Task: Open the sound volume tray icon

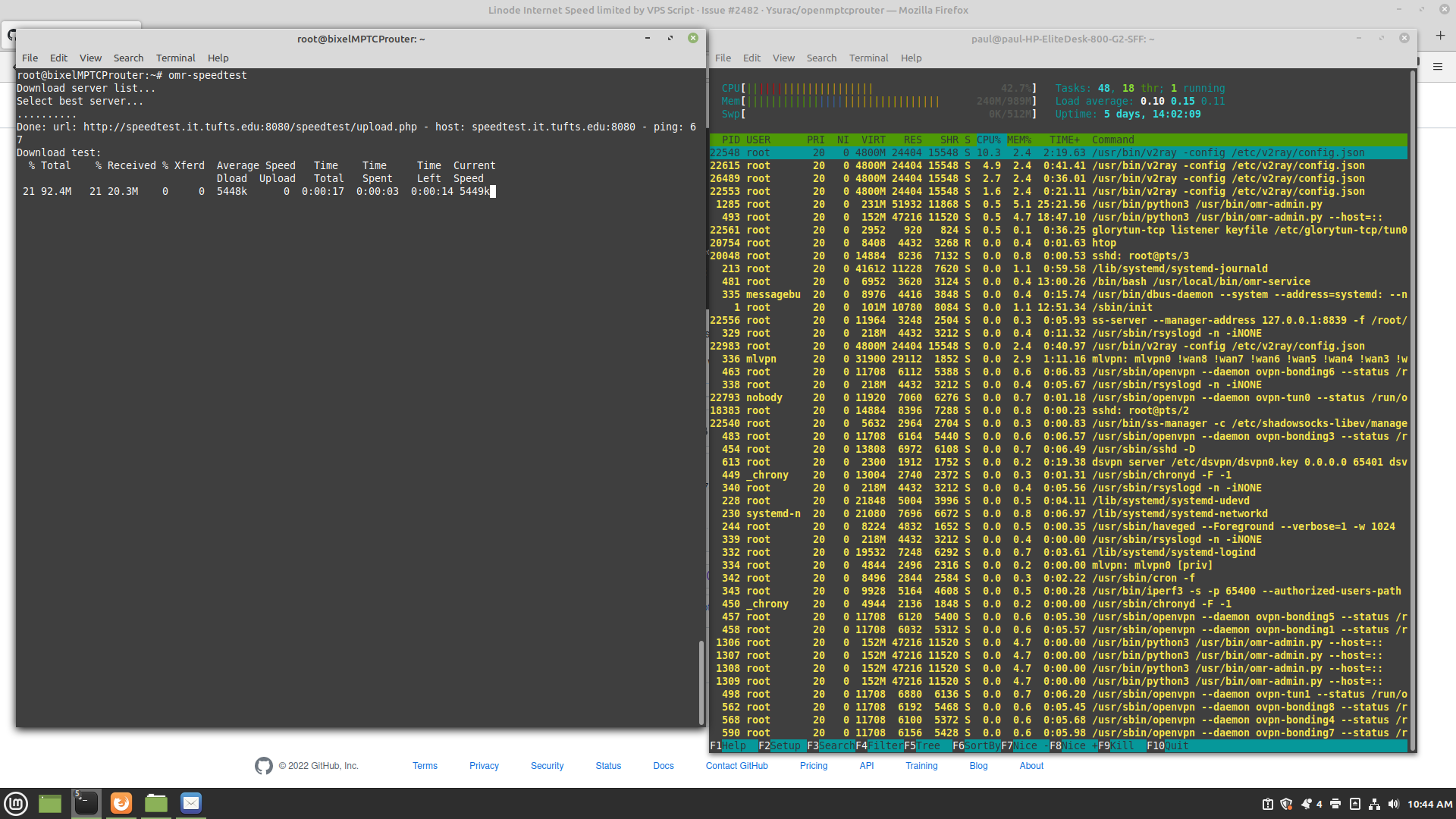Action: (x=1393, y=804)
